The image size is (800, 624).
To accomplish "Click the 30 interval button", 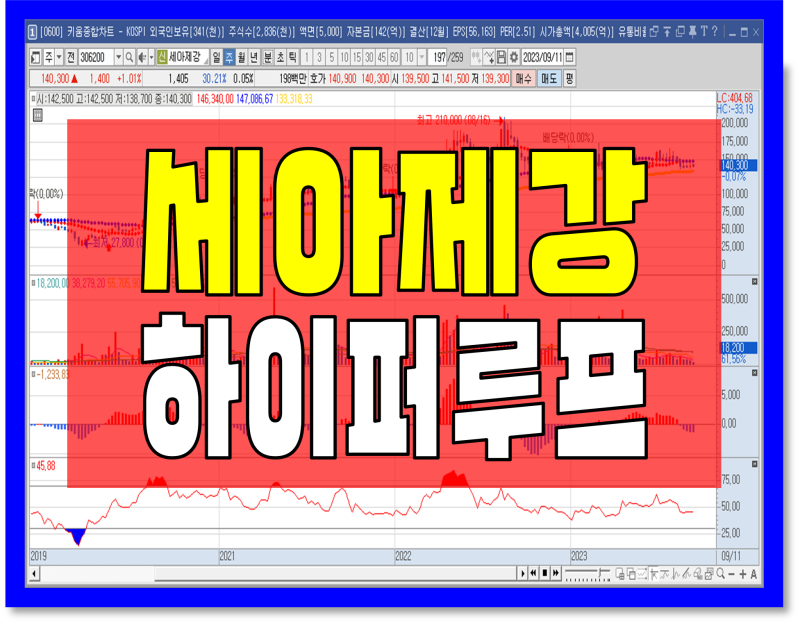I will coord(369,57).
